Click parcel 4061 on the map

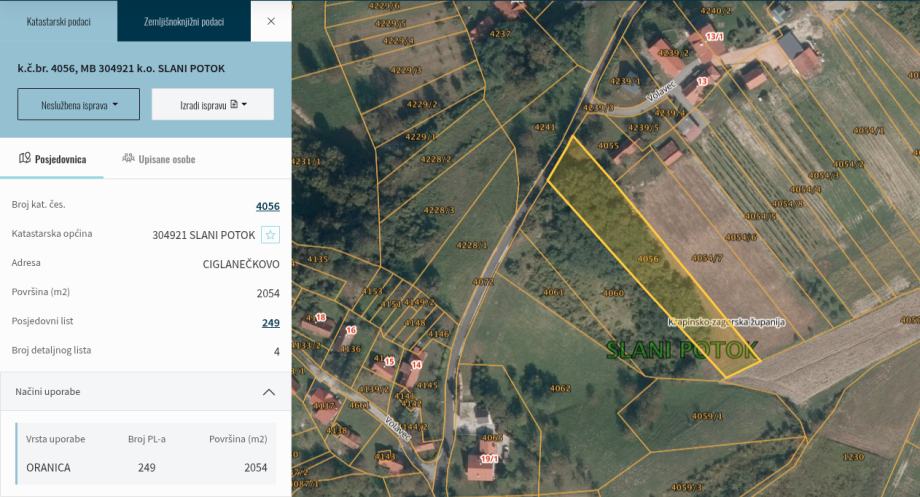coord(553,292)
